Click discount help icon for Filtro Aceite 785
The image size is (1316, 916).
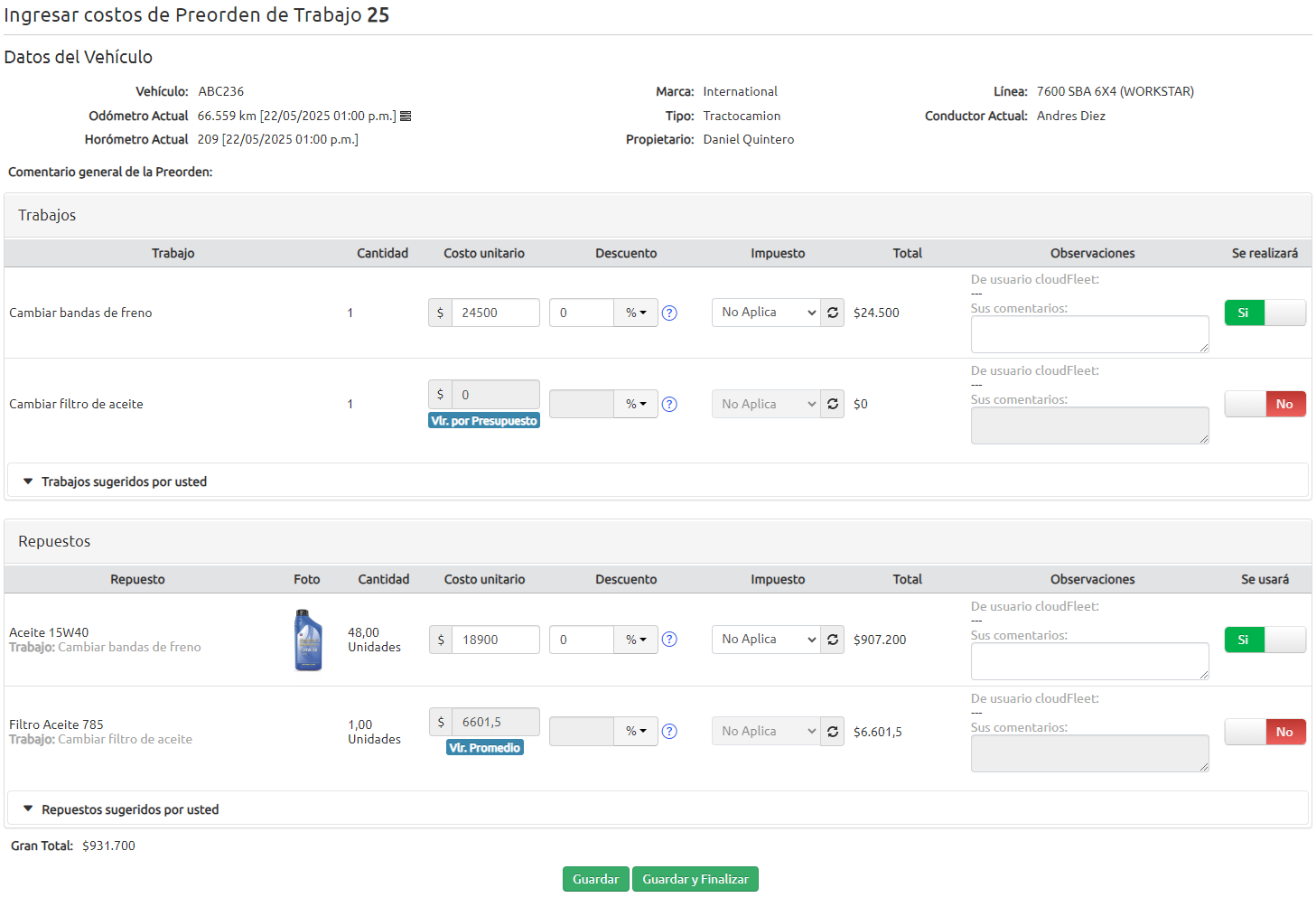coord(669,732)
